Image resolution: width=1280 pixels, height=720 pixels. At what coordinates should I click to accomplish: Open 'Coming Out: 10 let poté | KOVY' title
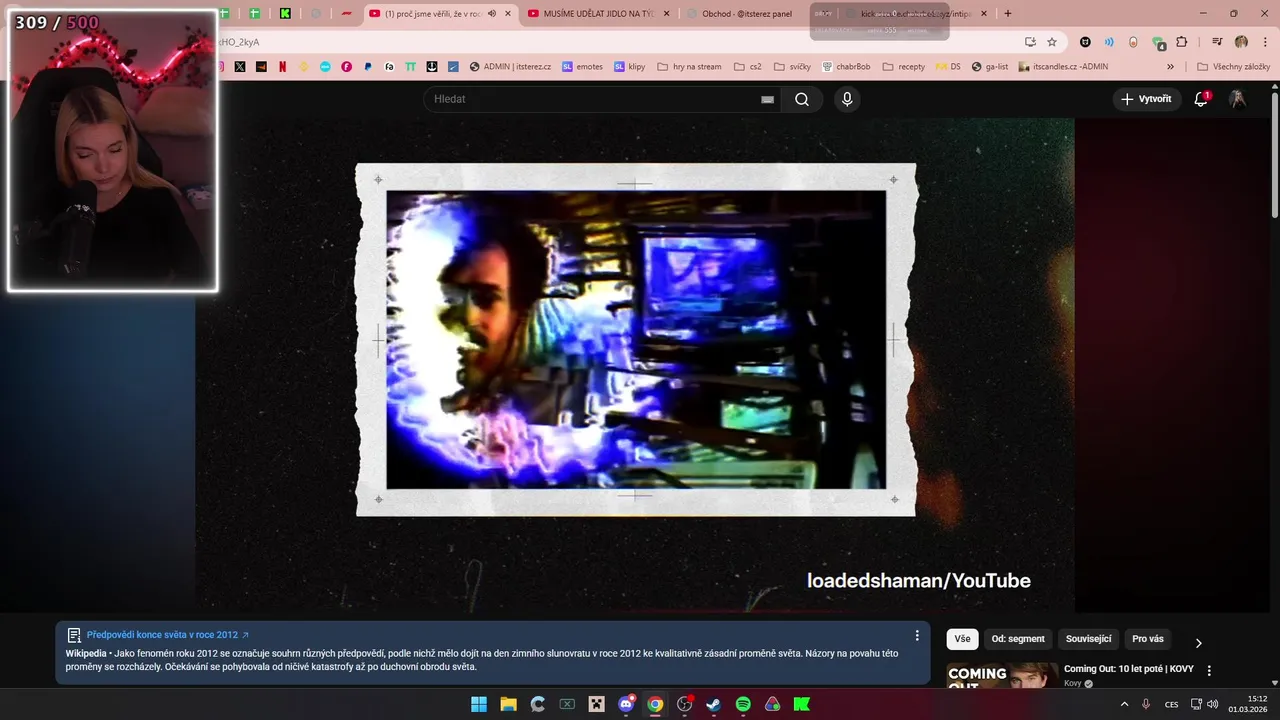coord(1129,668)
